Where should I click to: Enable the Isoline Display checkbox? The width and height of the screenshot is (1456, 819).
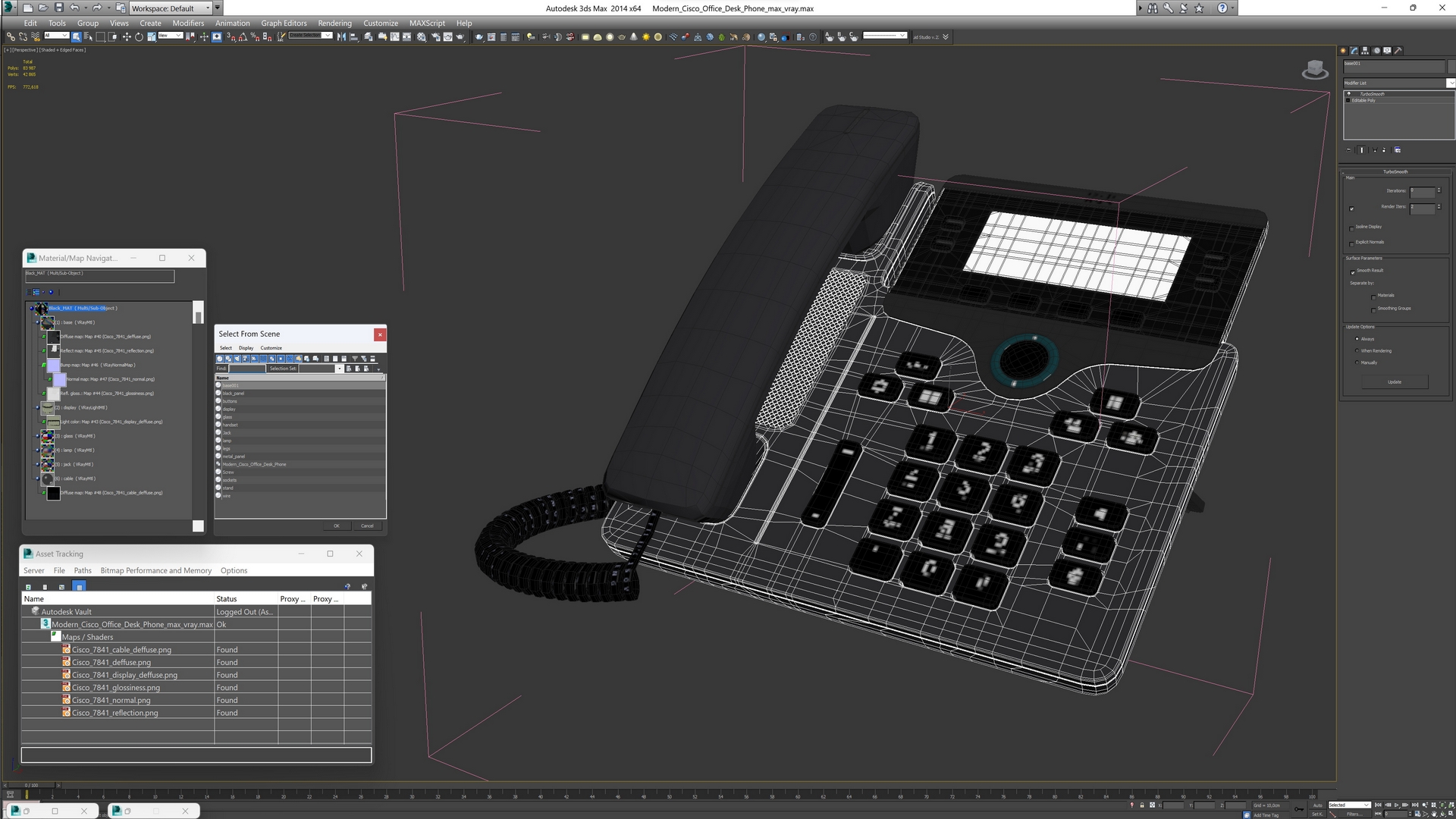click(x=1352, y=227)
